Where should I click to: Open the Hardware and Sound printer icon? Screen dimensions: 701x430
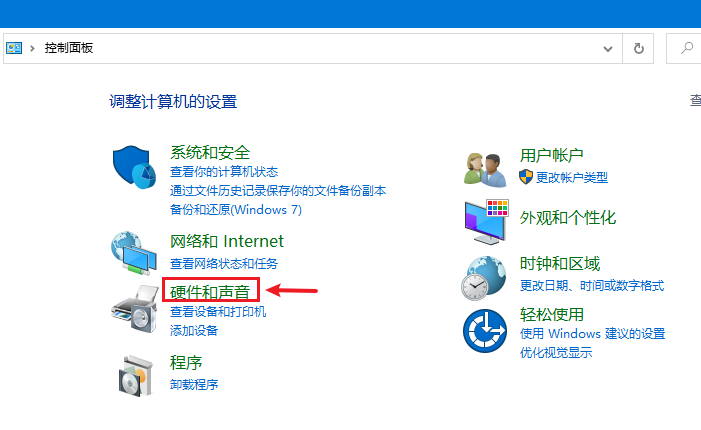135,309
